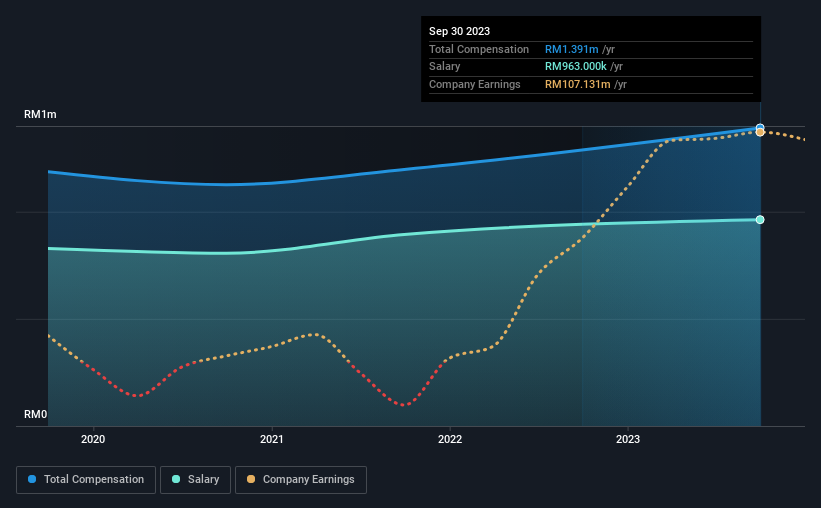Click the teal Salary data point marker
The image size is (821, 508).
pos(760,219)
